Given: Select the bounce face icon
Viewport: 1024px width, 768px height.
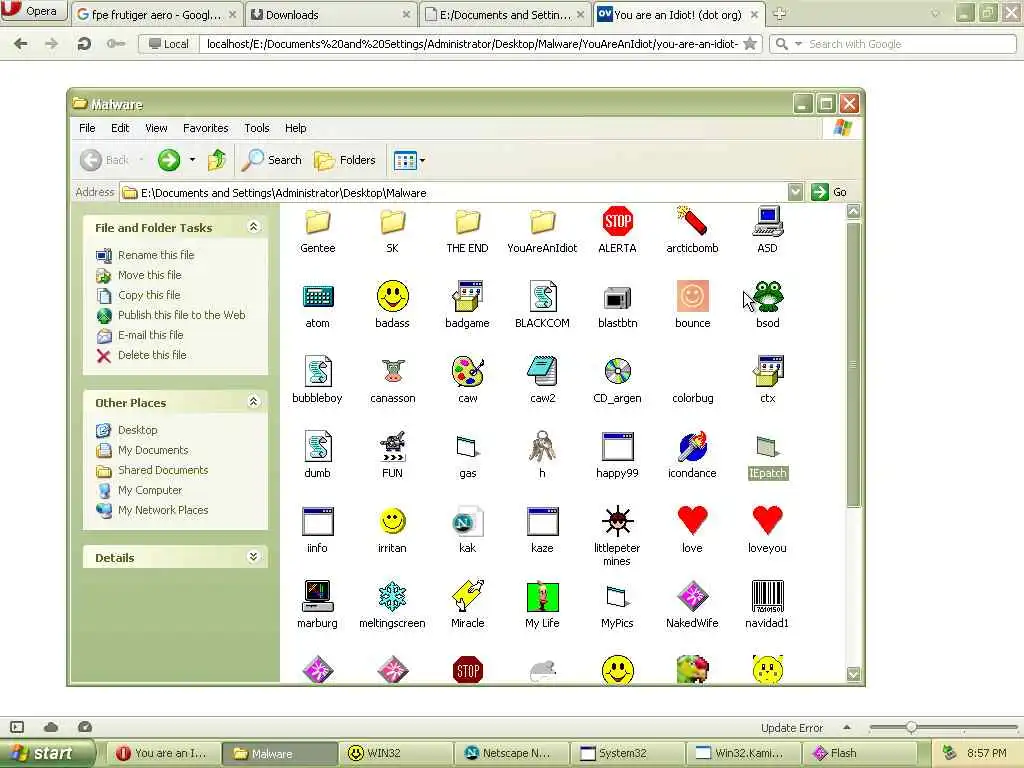Looking at the screenshot, I should pyautogui.click(x=692, y=297).
